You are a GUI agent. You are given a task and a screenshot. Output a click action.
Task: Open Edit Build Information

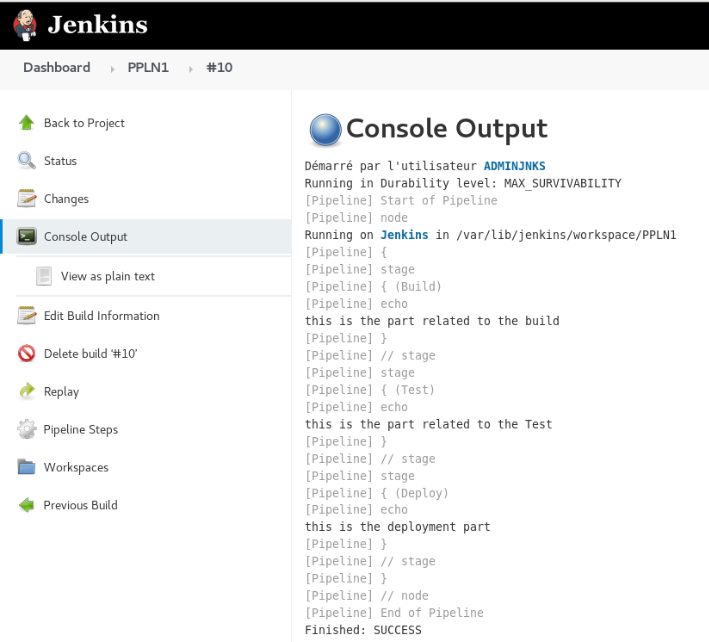point(102,316)
